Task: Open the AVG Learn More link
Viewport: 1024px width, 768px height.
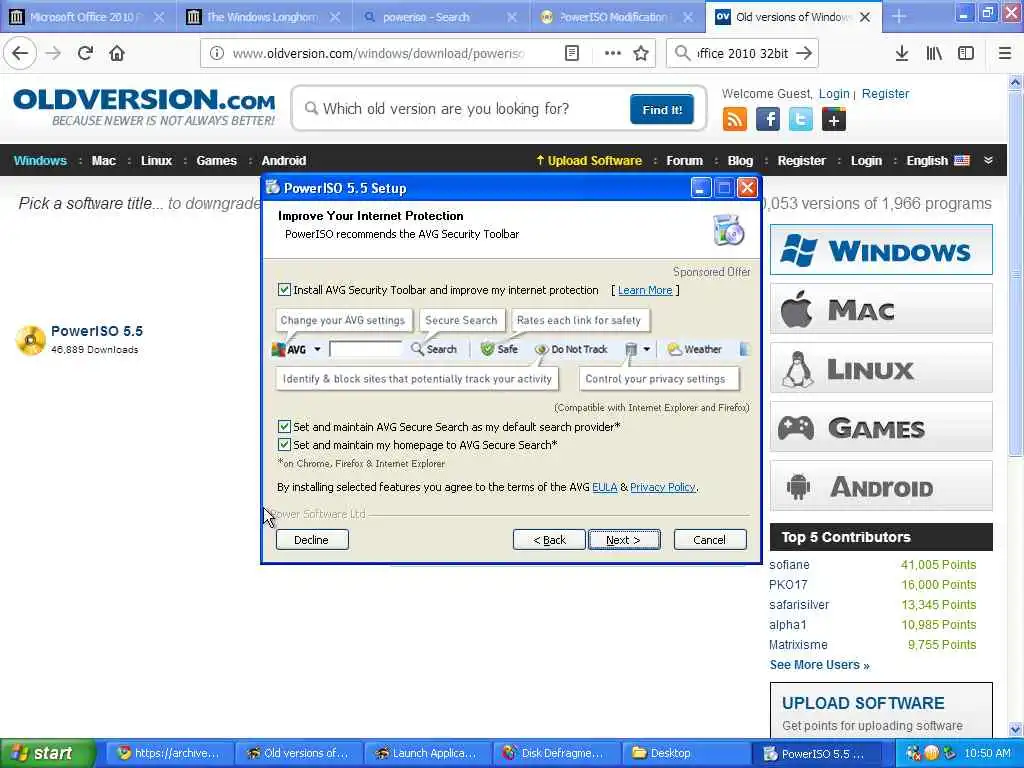Action: coord(645,290)
